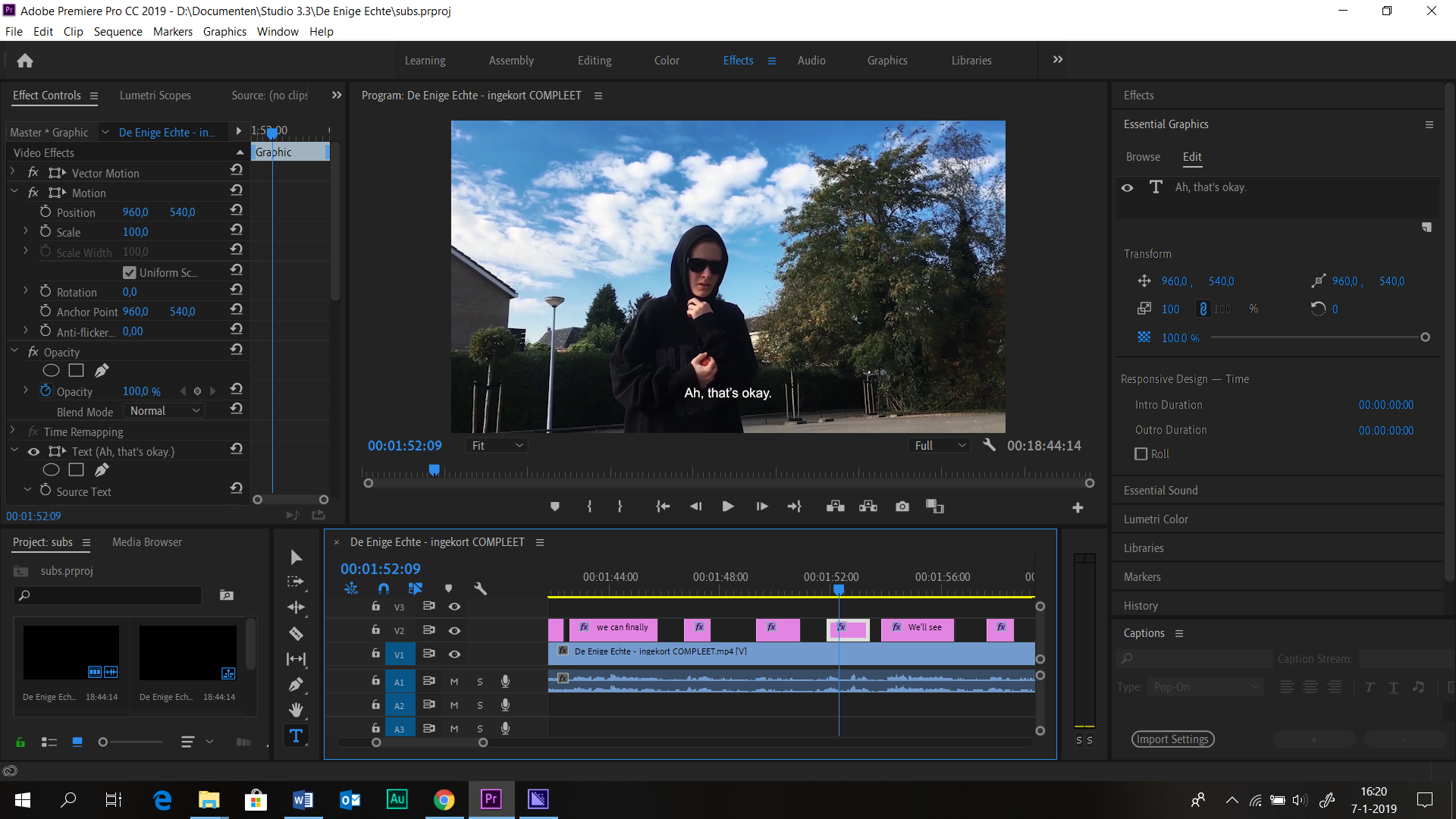Select the Pen mask tool icon
Image resolution: width=1456 pixels, height=819 pixels.
tap(101, 370)
